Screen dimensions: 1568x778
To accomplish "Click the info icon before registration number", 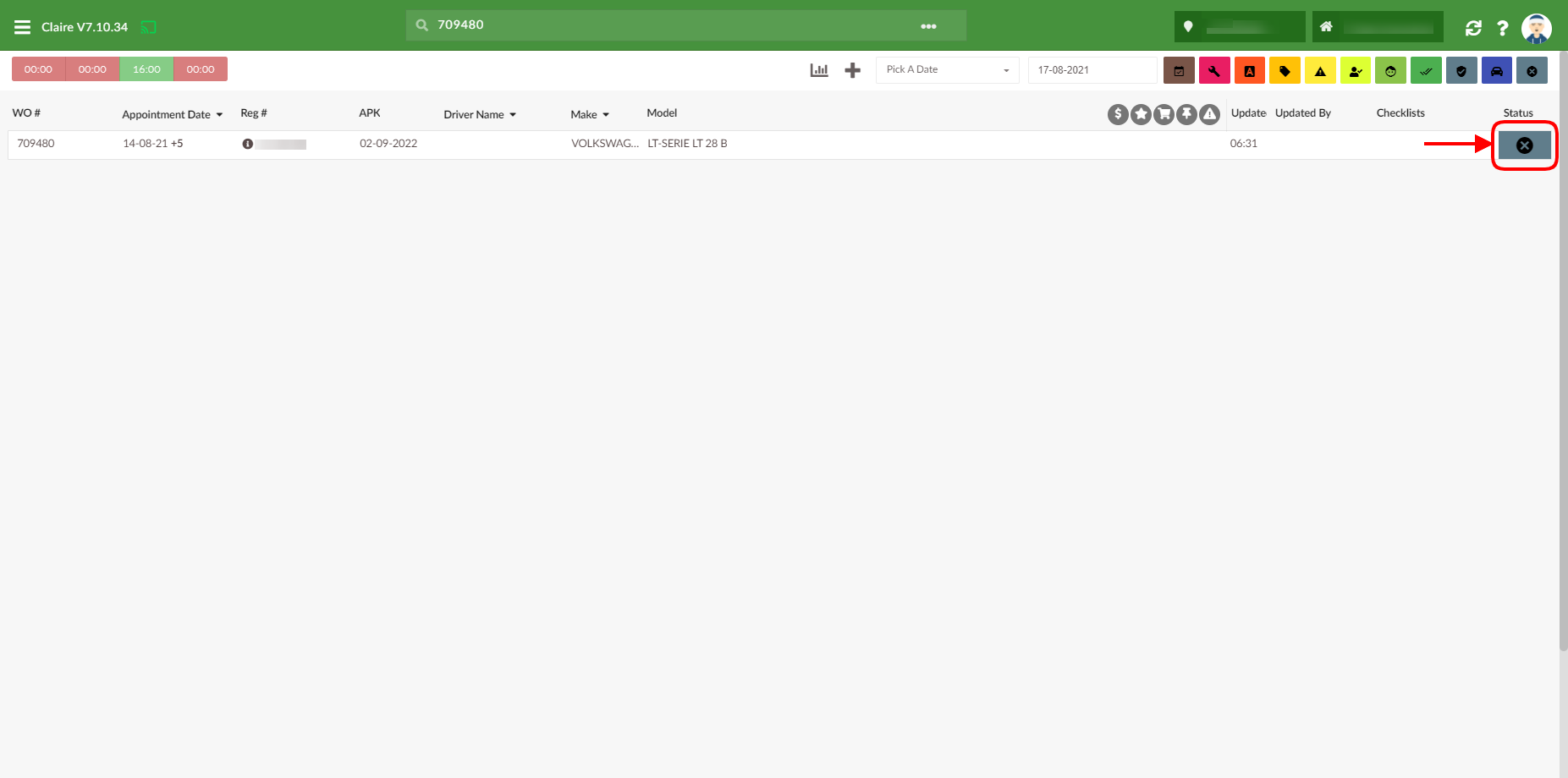I will coord(248,144).
